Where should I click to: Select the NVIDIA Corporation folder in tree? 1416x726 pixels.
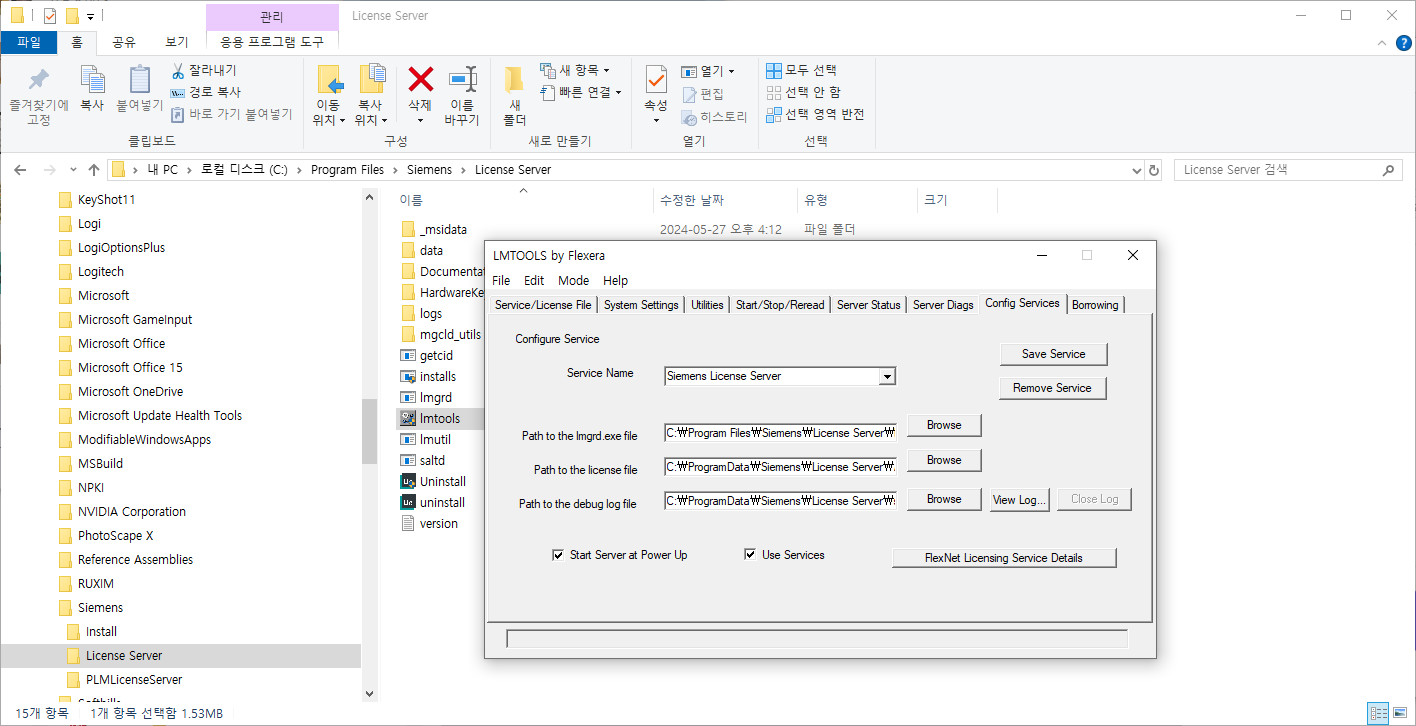(132, 512)
